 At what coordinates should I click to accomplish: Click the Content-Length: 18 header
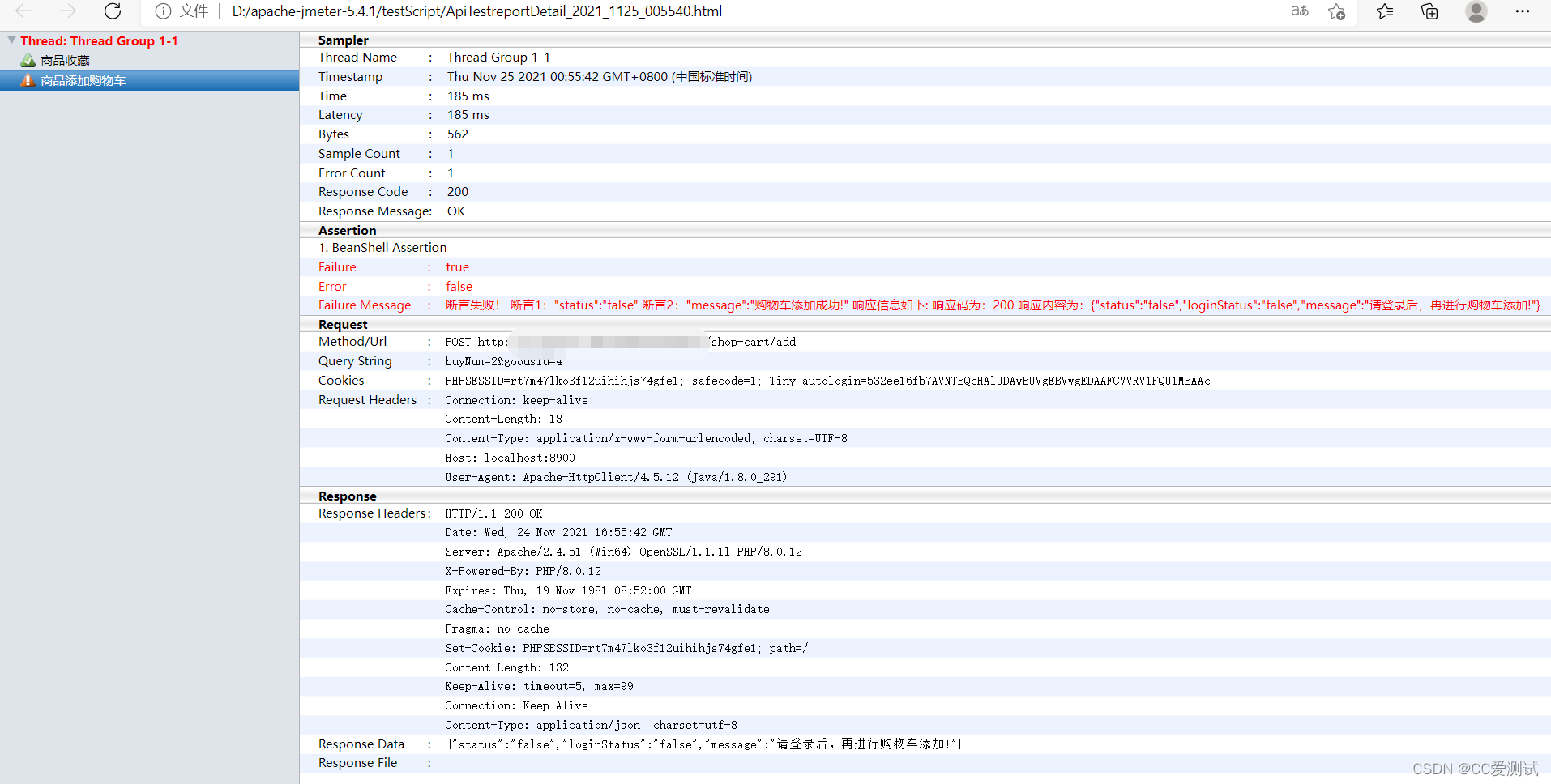[503, 420]
